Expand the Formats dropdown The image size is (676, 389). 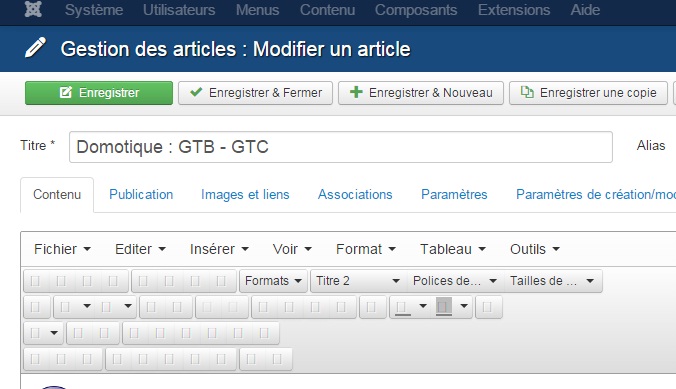pyautogui.click(x=273, y=281)
